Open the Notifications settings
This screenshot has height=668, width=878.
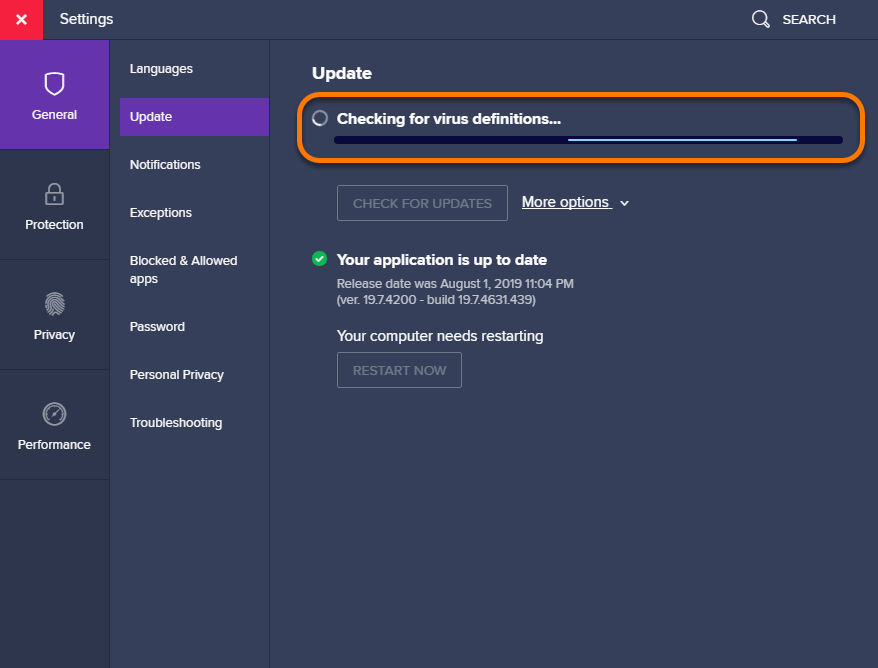[165, 165]
